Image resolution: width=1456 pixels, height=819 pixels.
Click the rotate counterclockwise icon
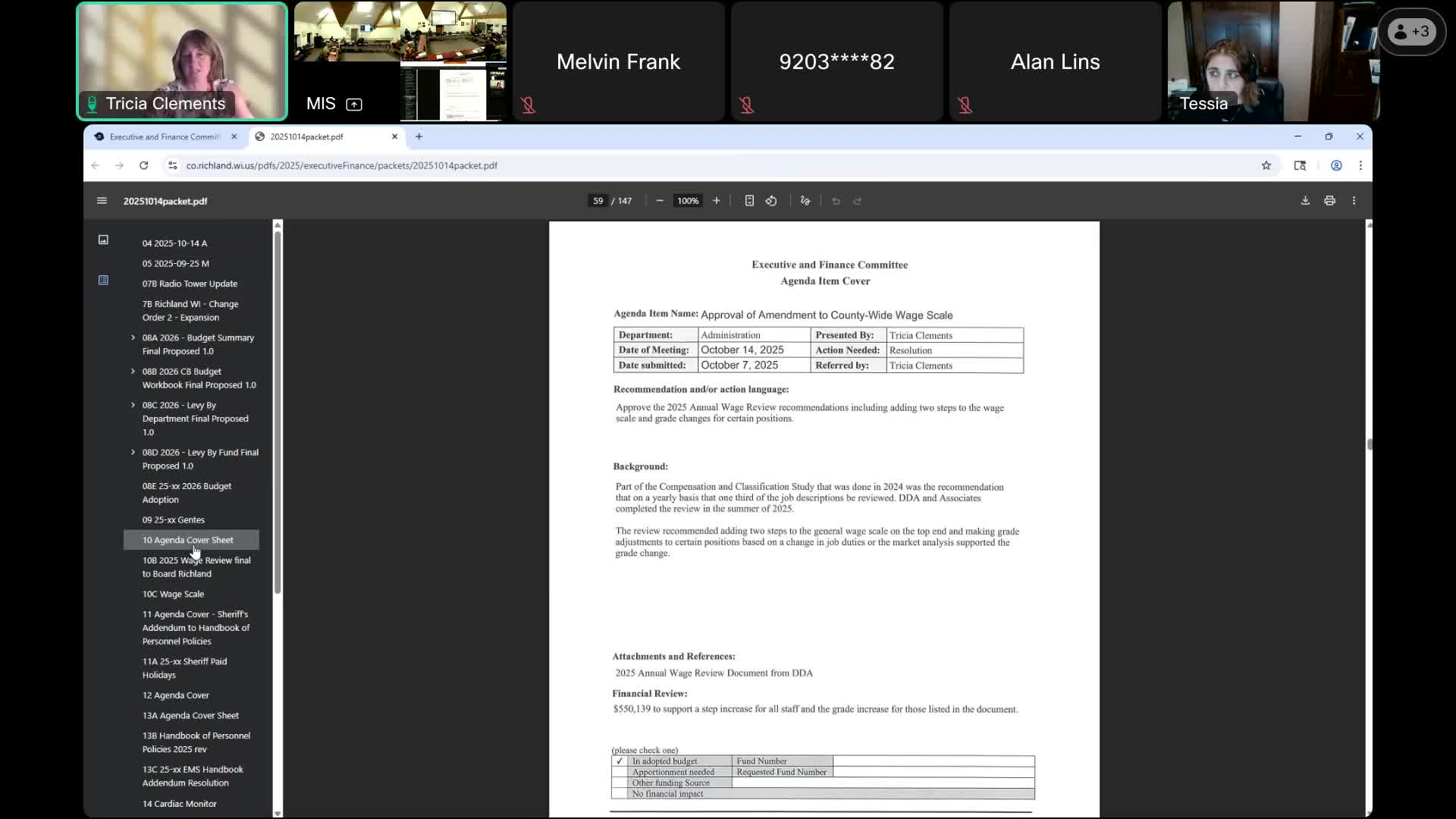771,201
